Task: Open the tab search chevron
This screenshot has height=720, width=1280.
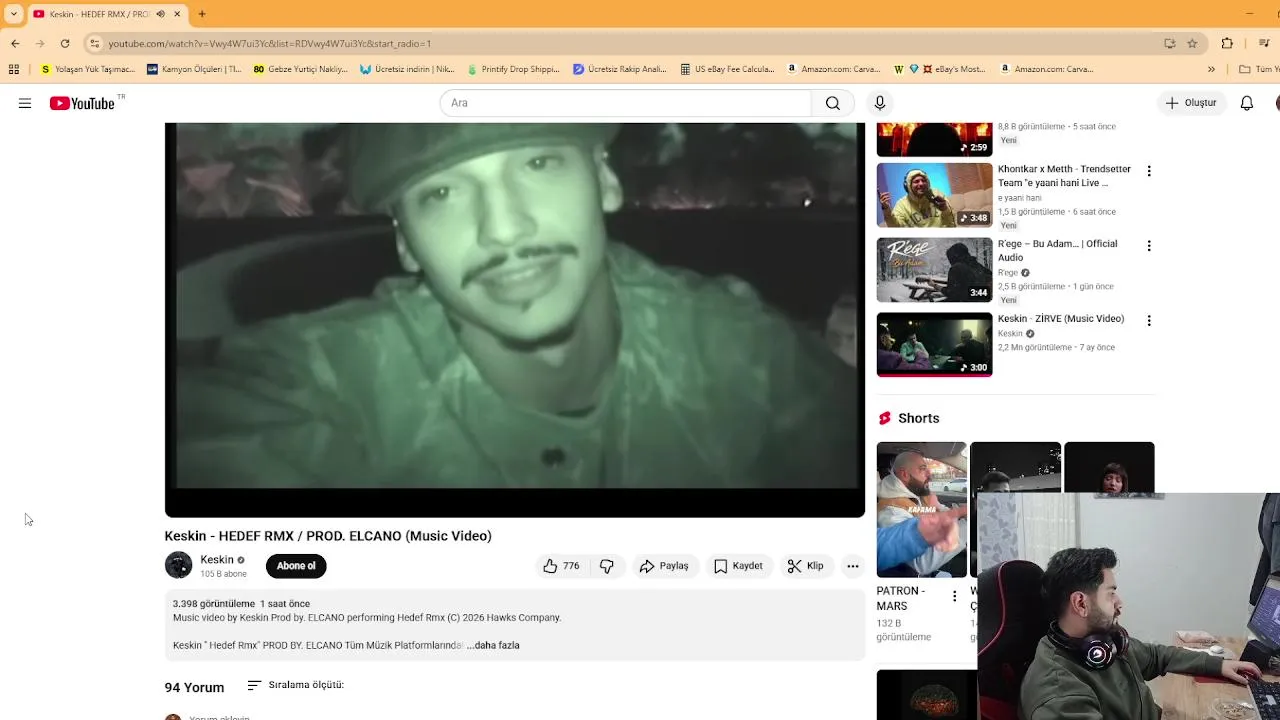Action: pyautogui.click(x=14, y=14)
